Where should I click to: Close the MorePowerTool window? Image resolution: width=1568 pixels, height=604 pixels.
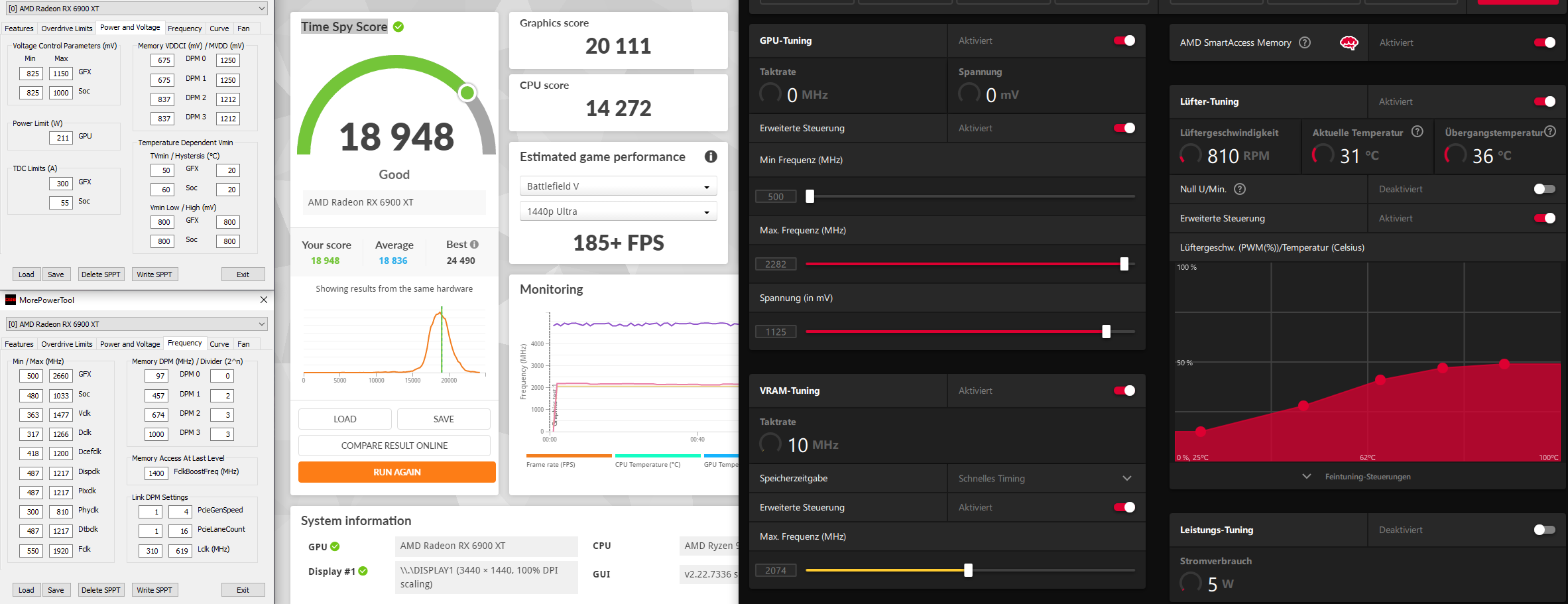264,300
